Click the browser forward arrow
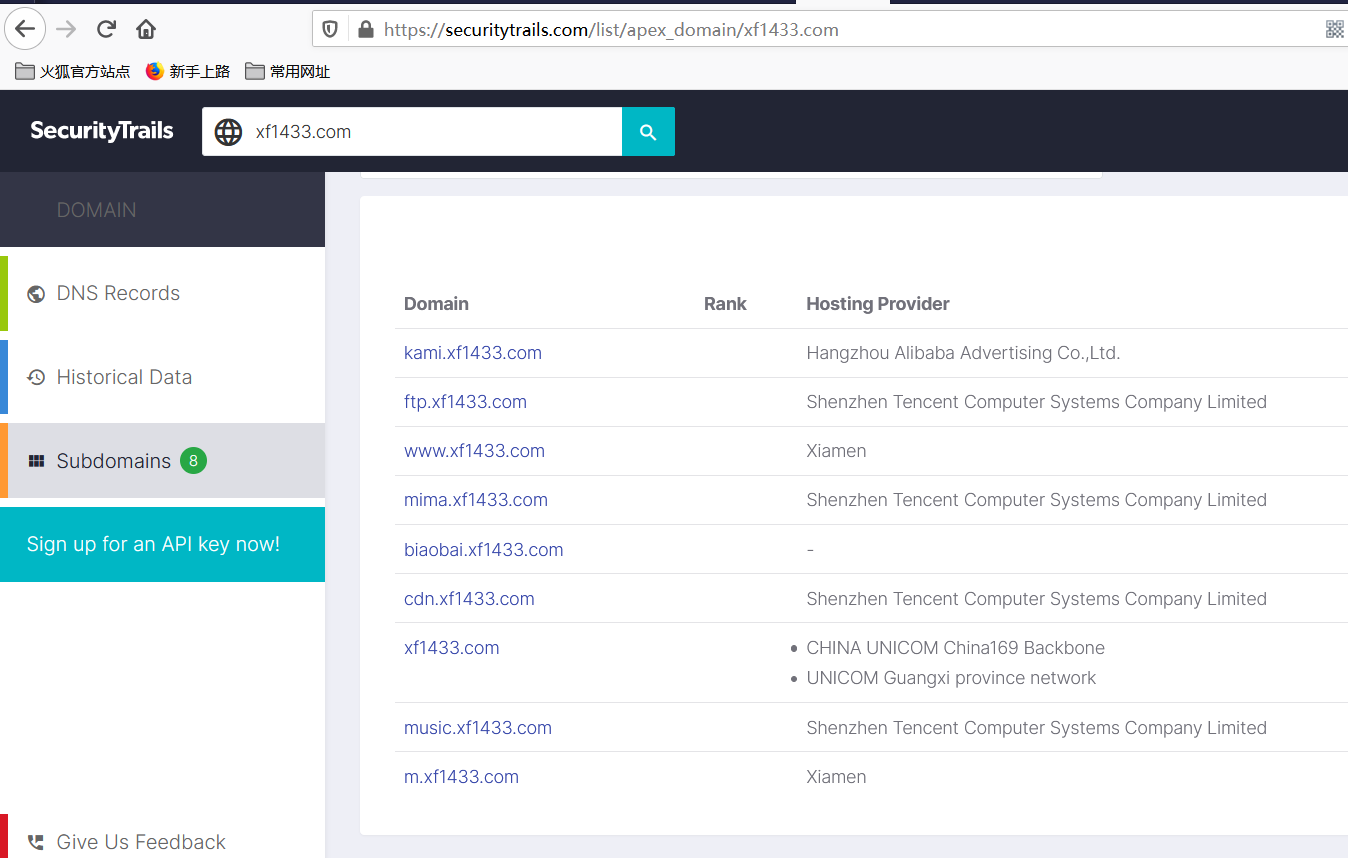Screen dimensions: 1348x858 click(66, 29)
